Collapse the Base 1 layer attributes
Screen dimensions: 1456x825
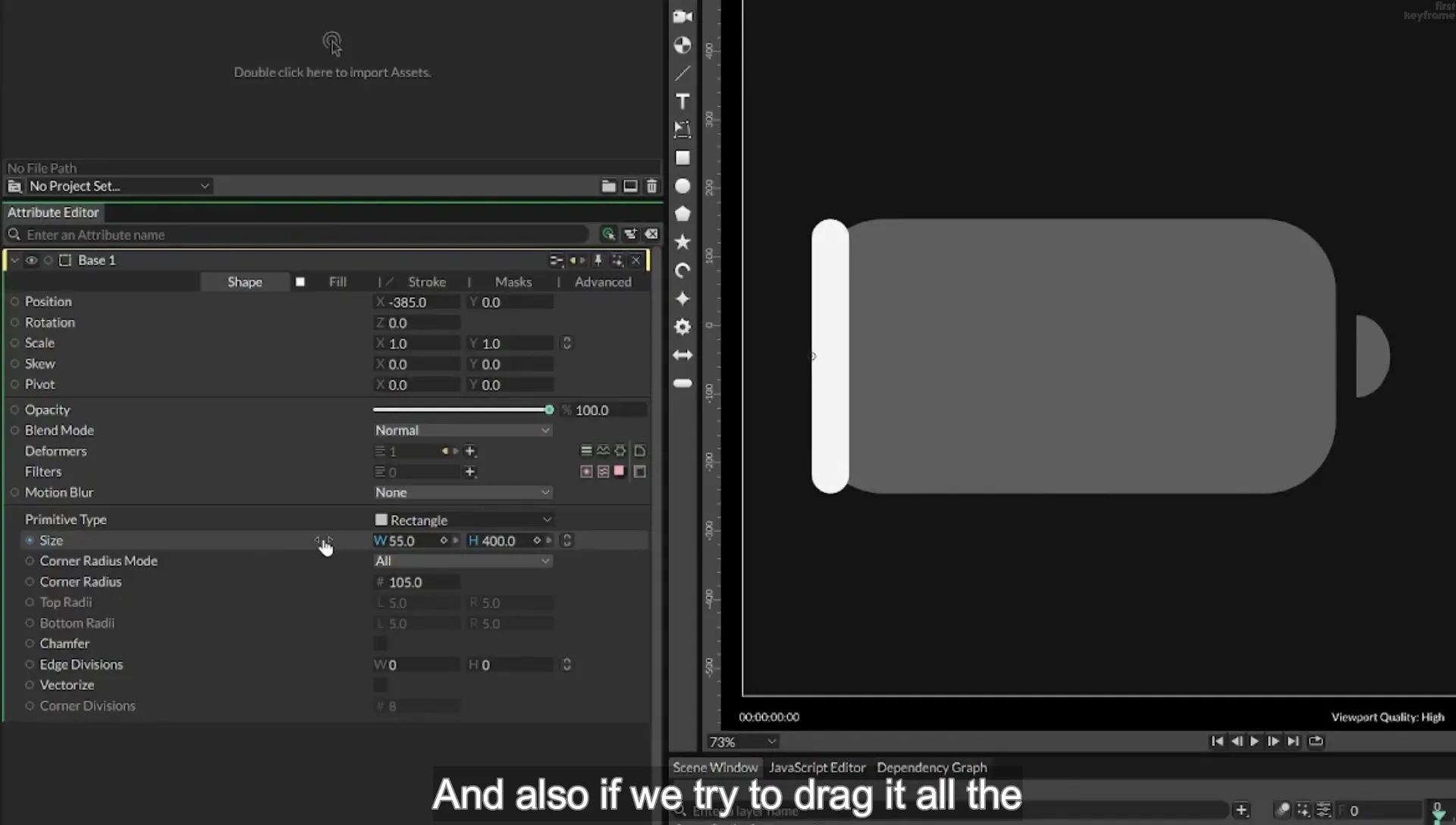pos(14,260)
